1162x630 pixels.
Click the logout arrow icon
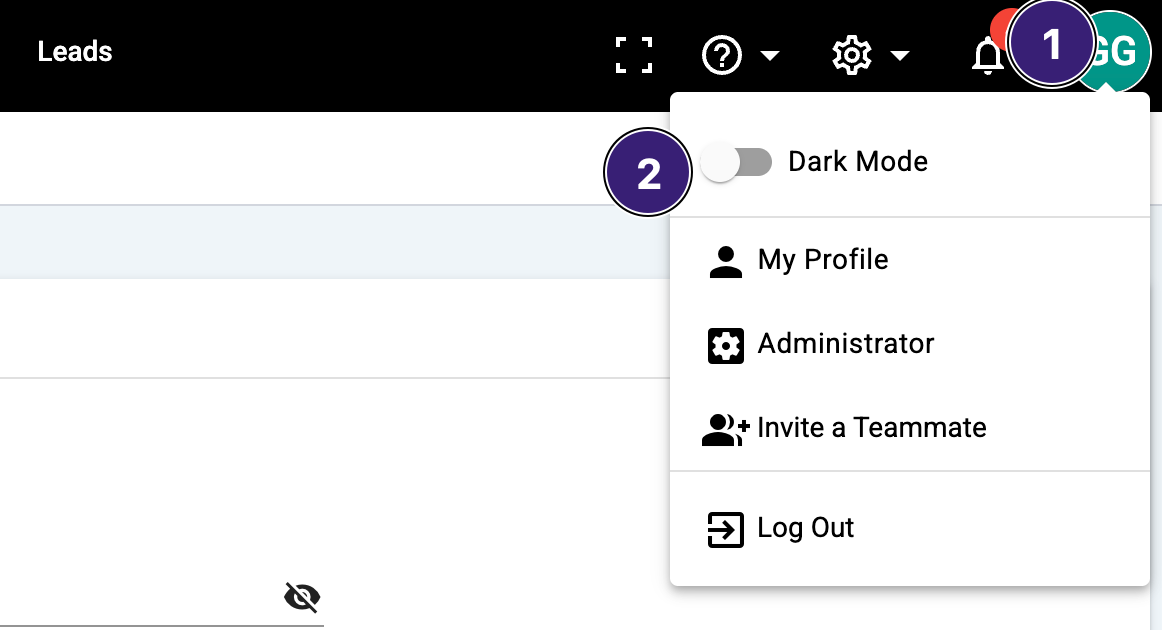click(725, 529)
